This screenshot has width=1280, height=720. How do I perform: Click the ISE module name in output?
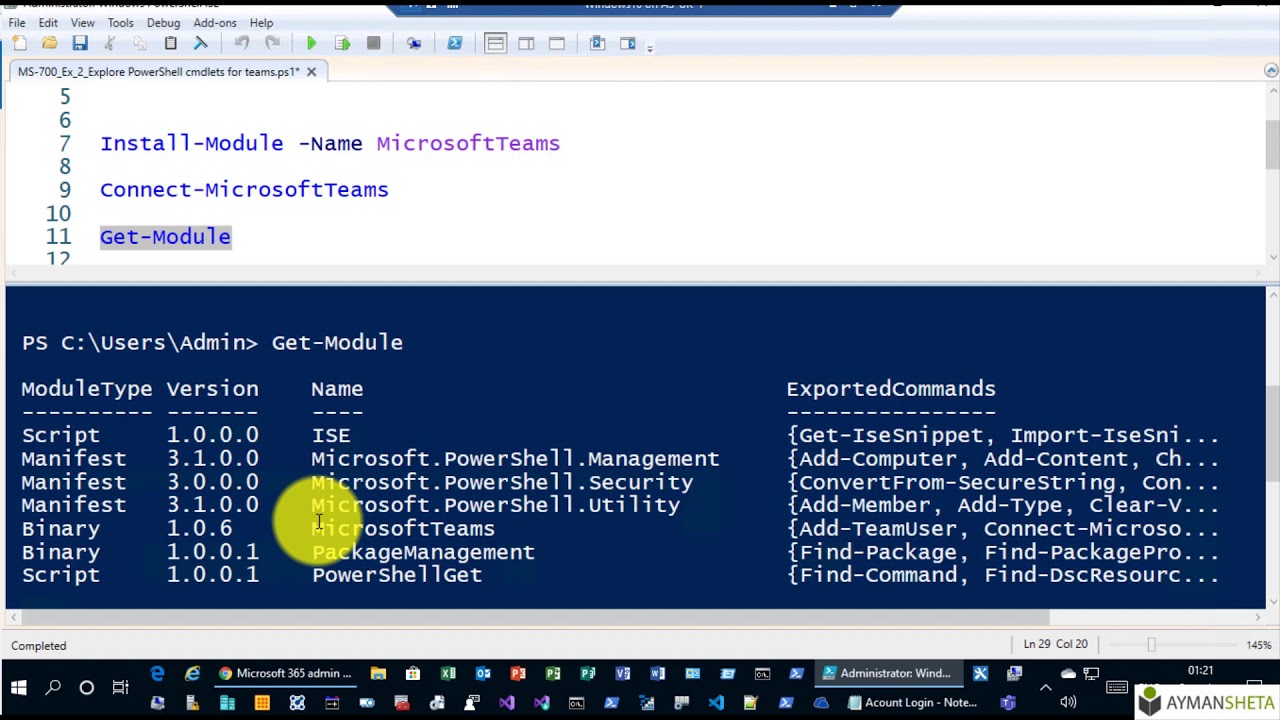[x=331, y=436]
